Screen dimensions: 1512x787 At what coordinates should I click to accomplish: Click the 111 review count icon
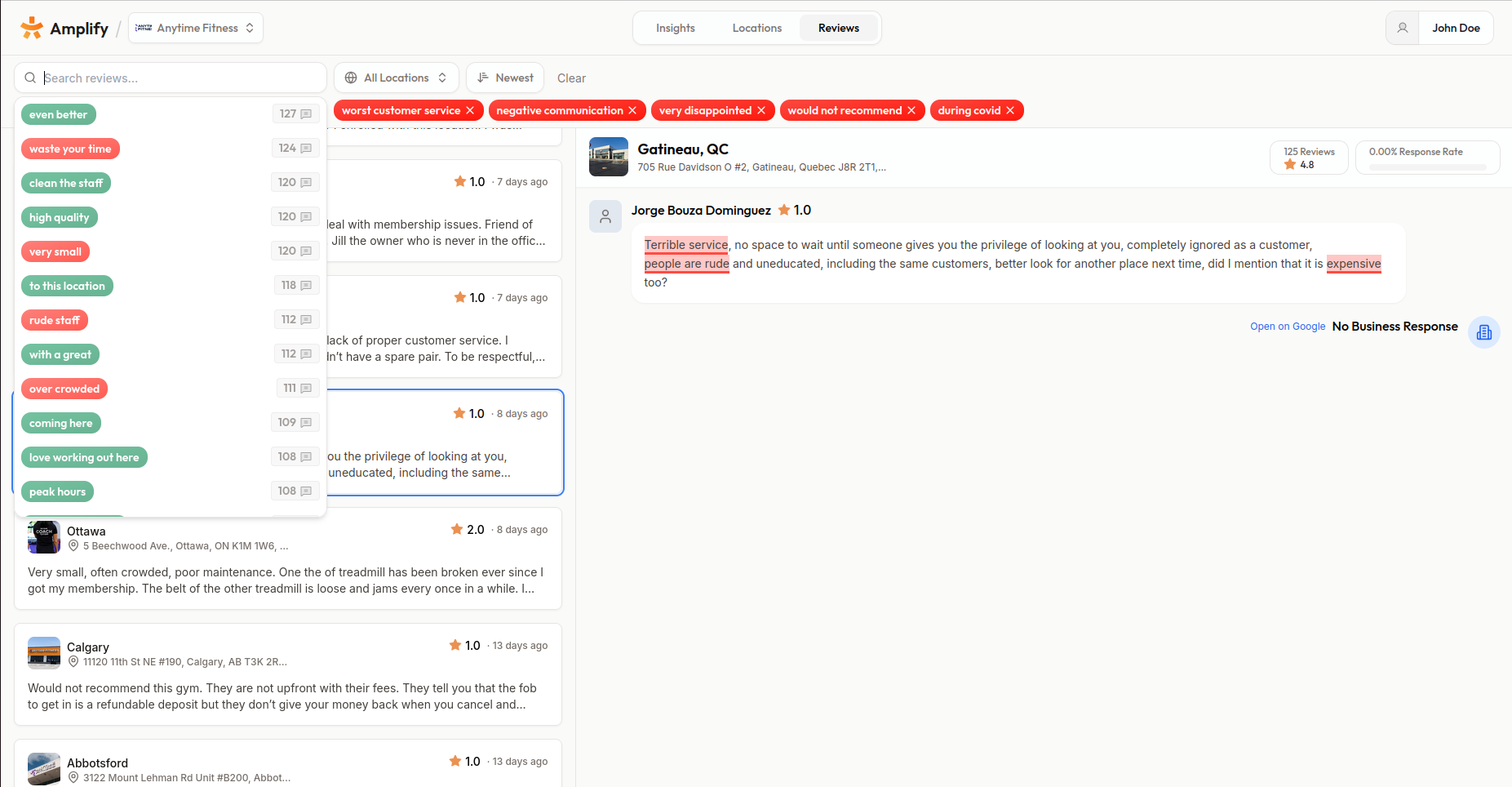(306, 389)
